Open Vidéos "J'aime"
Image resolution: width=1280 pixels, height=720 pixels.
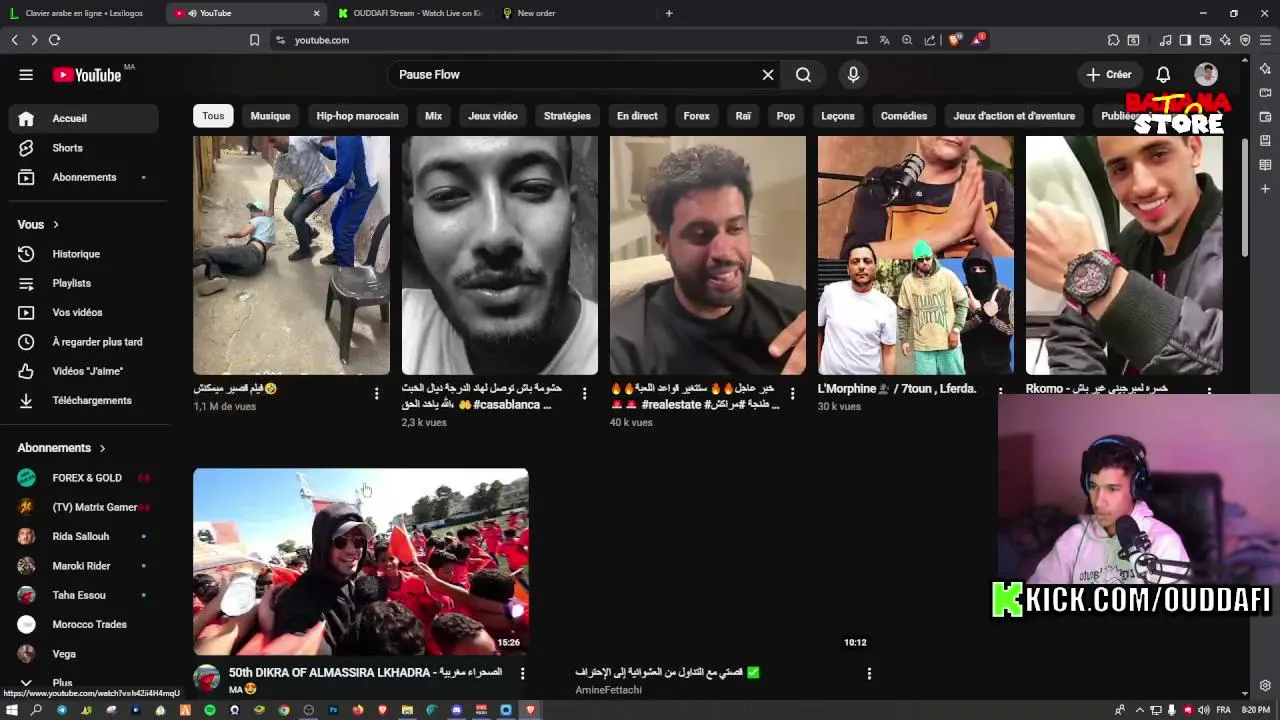pyautogui.click(x=84, y=371)
